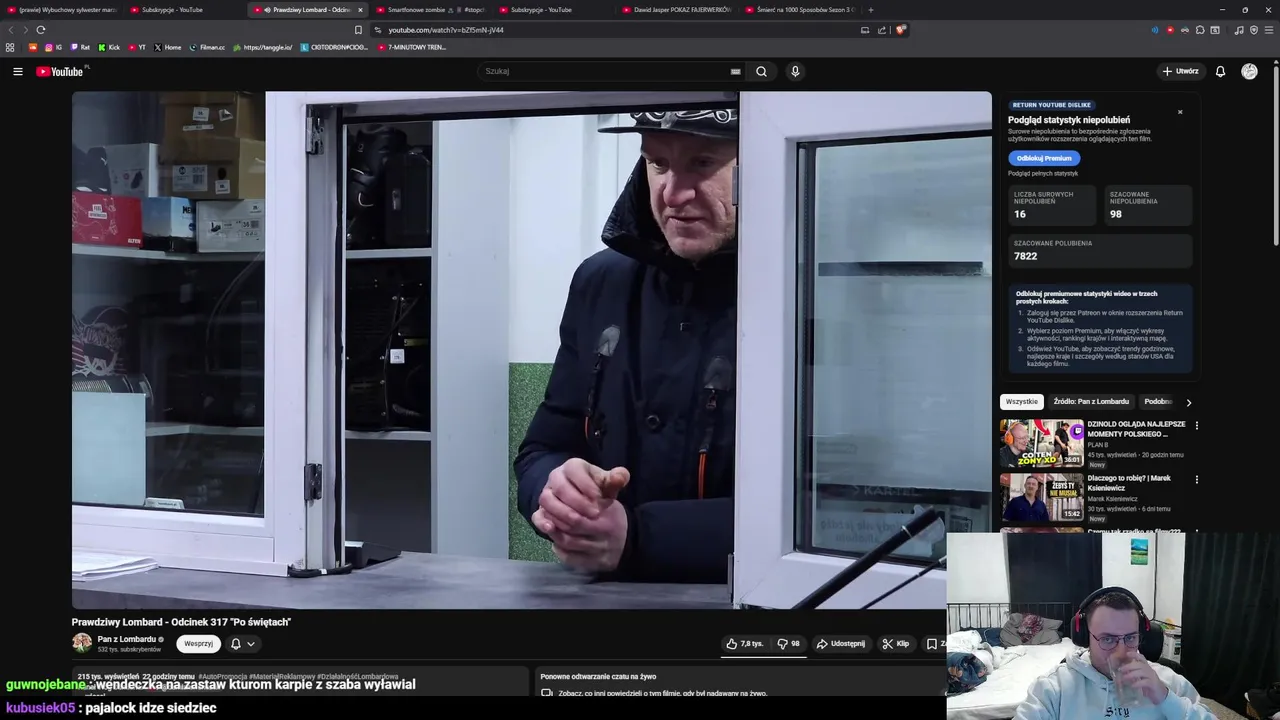1280x720 pixels.
Task: Open the apps grid in bookmarks bar
Action: 10,47
